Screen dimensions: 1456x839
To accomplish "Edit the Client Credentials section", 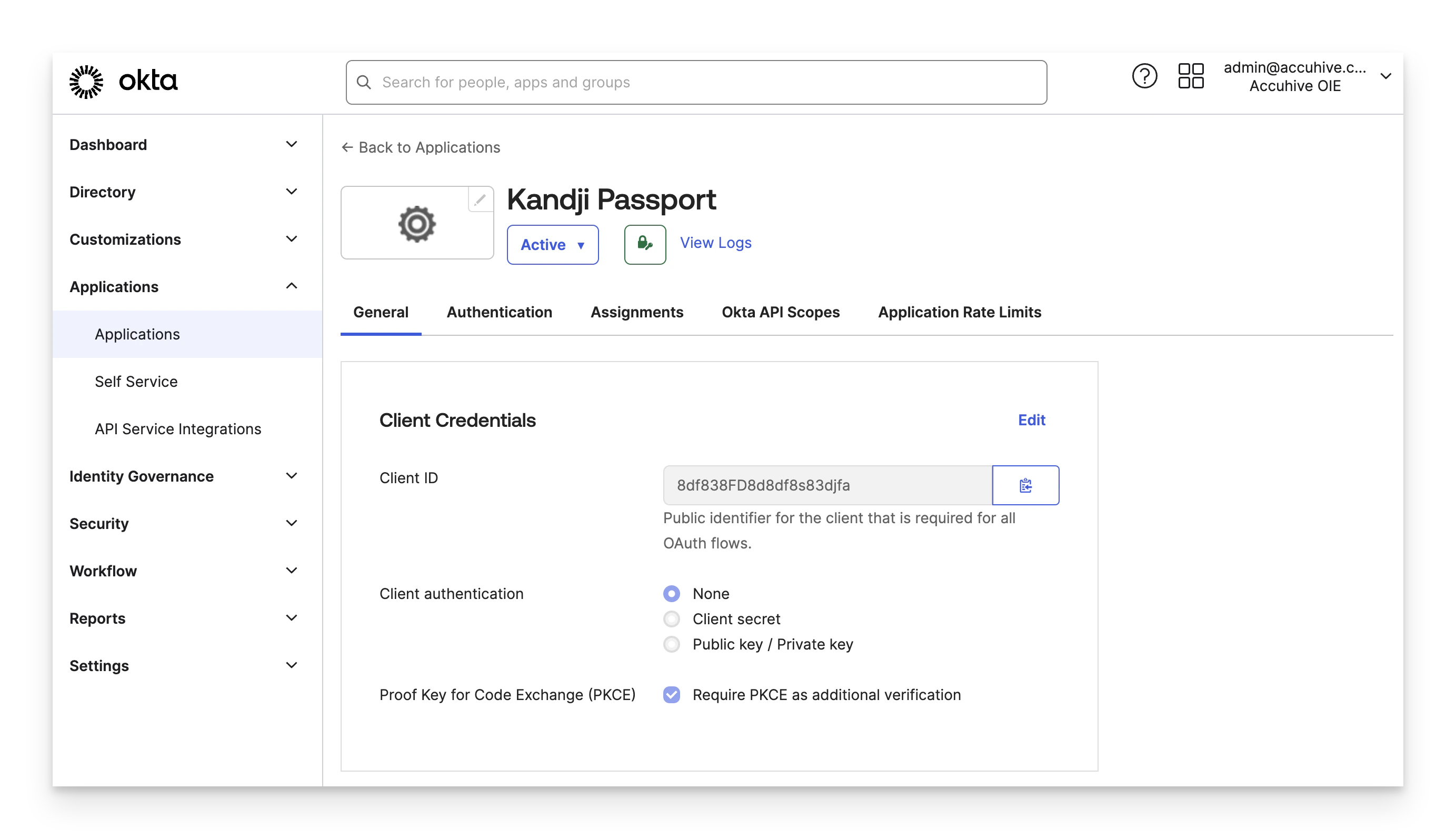I will pyautogui.click(x=1031, y=420).
